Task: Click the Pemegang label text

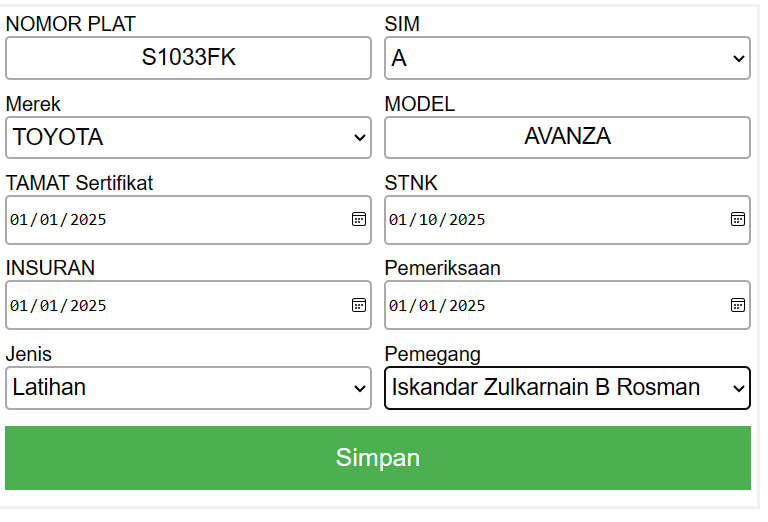Action: point(432,354)
